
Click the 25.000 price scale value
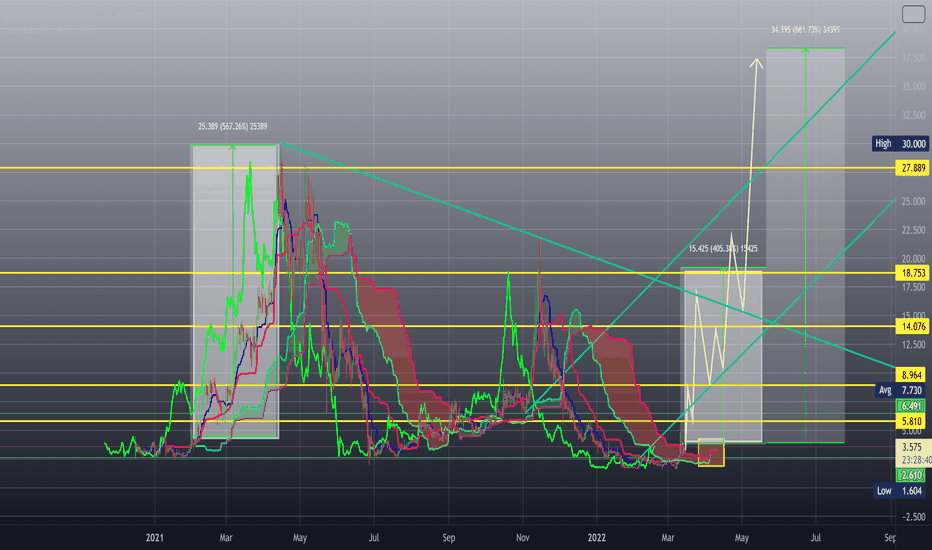click(x=914, y=201)
